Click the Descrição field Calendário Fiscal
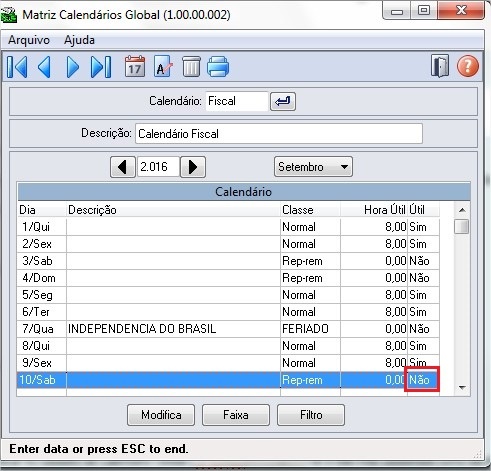 [x=279, y=134]
